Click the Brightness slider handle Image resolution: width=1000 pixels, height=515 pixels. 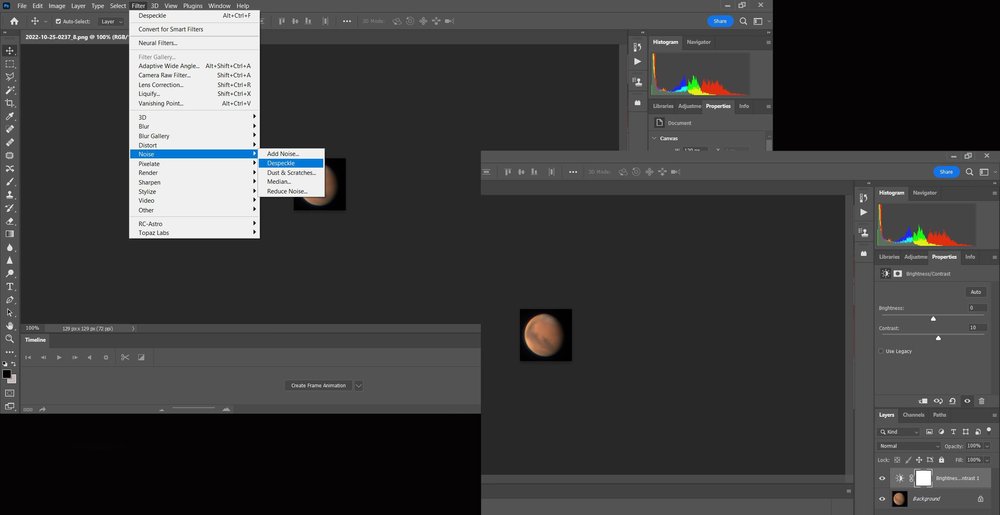point(934,318)
